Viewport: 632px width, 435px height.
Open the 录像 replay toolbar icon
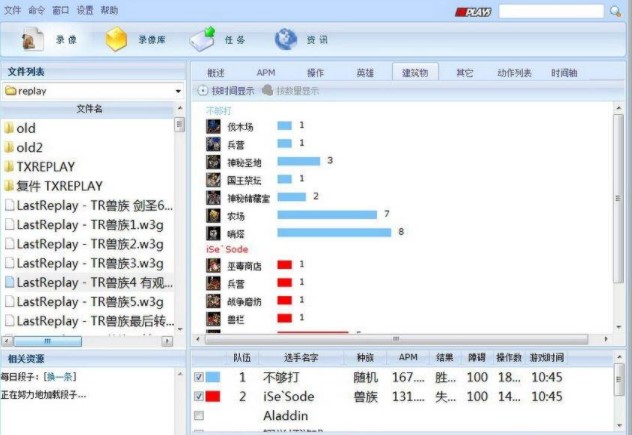33,40
